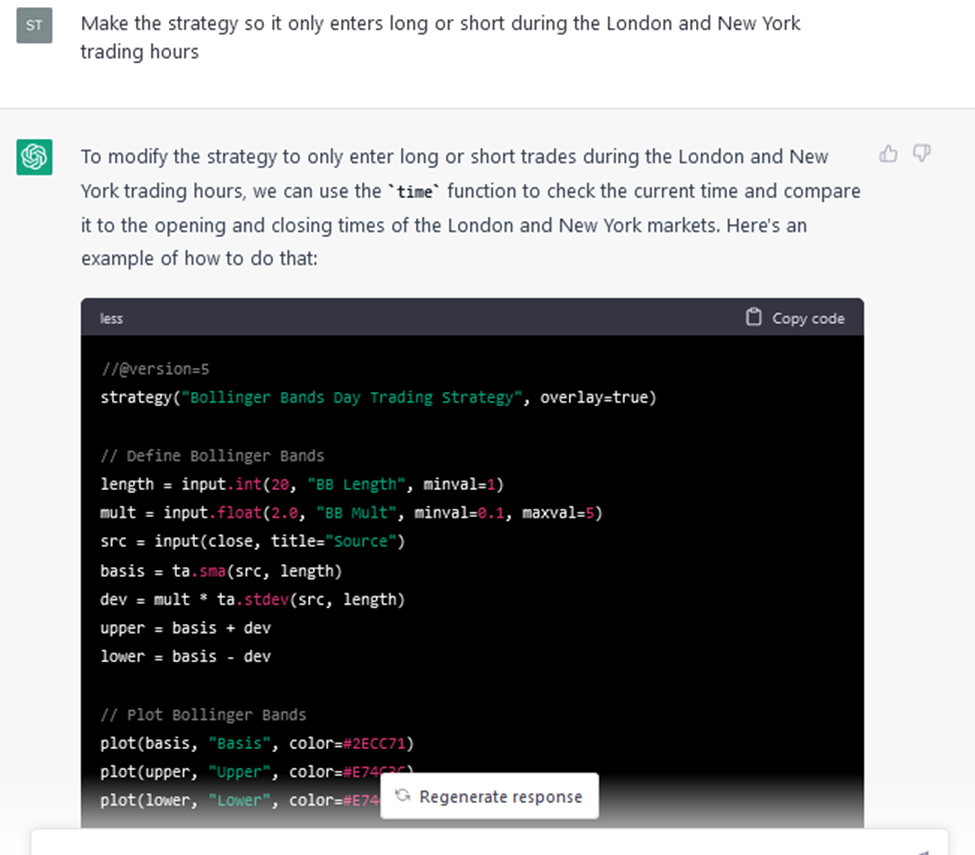Screen dimensions: 975x855
Task: Click the user prompt about London trading hours
Action: [x=440, y=37]
